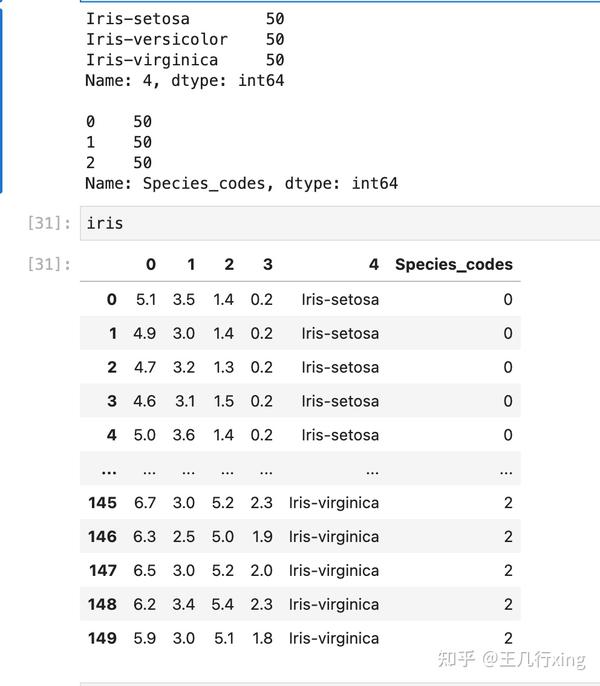The width and height of the screenshot is (600, 686).
Task: Select the 5.4 value in row 148
Action: [221, 604]
